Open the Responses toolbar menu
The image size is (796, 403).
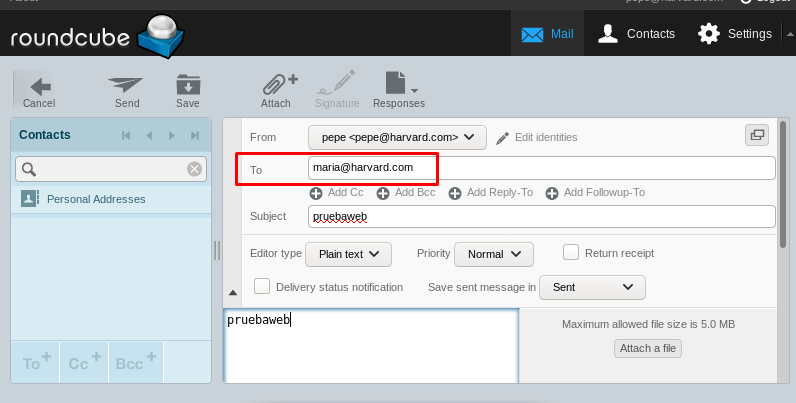[x=398, y=89]
